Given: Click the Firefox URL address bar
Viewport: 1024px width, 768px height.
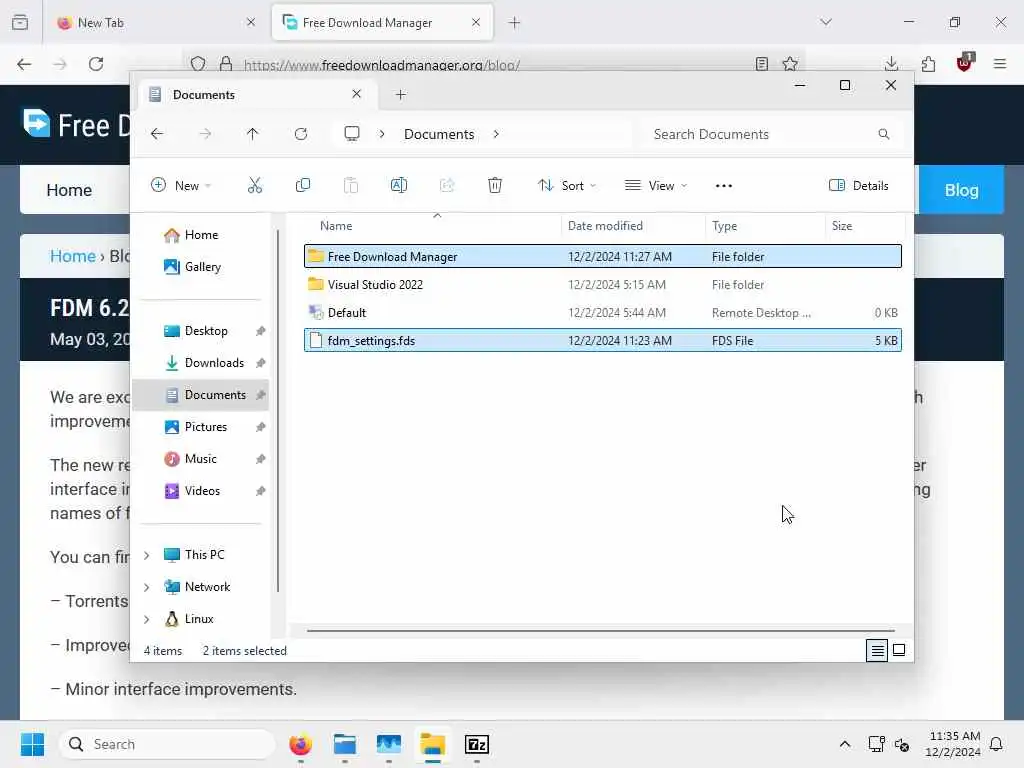Looking at the screenshot, I should (x=496, y=64).
